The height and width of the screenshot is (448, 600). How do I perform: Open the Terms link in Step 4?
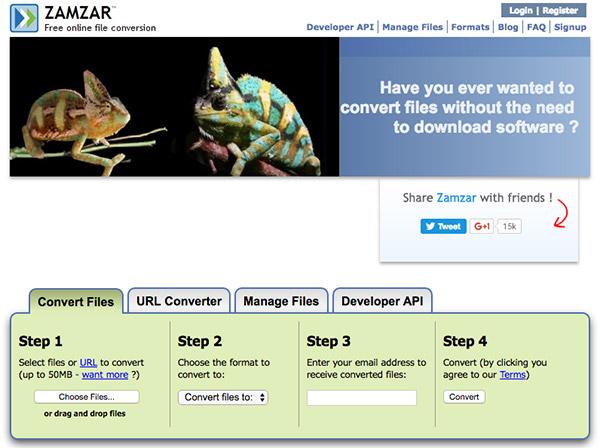pos(511,375)
